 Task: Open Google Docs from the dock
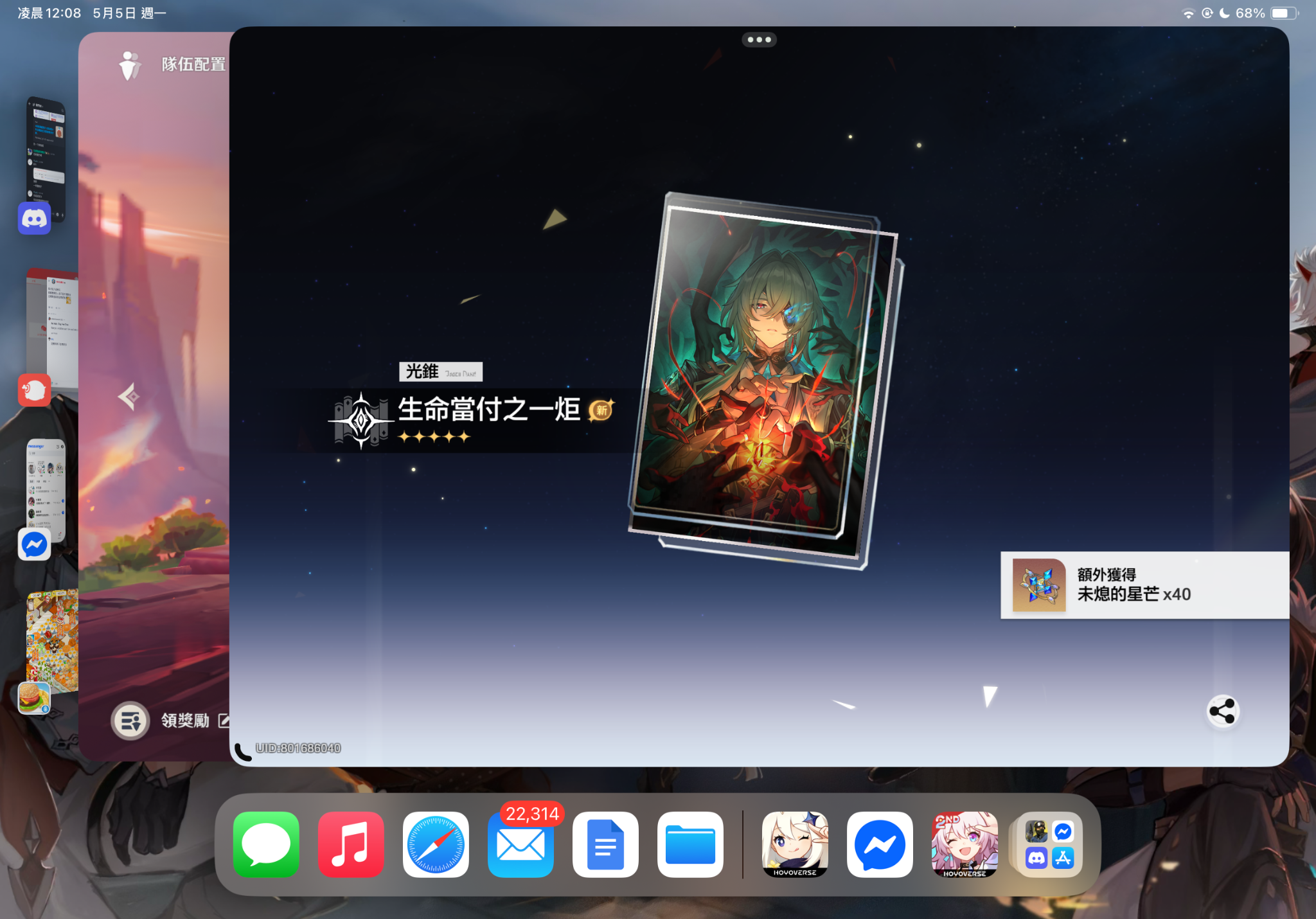pyautogui.click(x=605, y=844)
